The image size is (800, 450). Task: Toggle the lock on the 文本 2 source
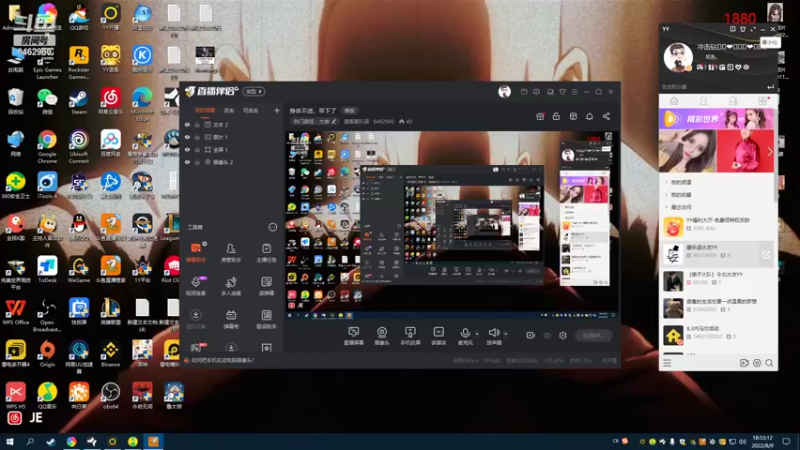197,124
